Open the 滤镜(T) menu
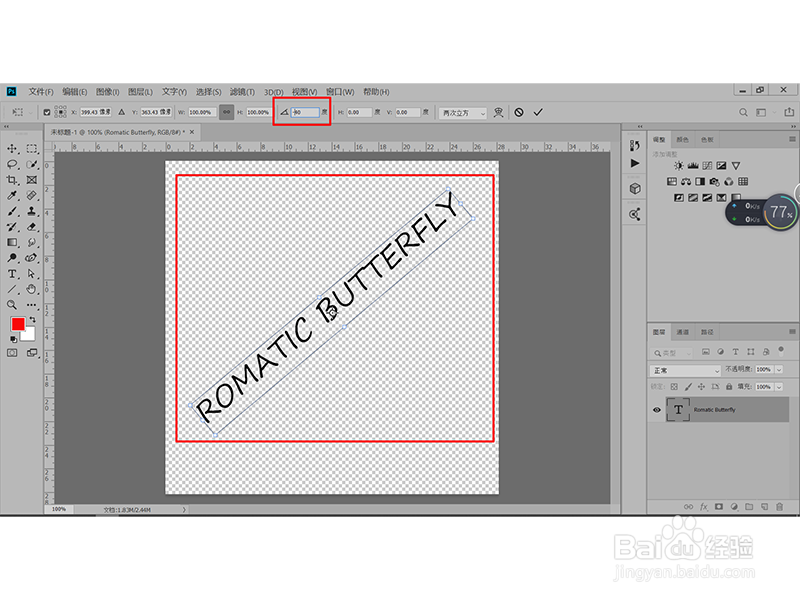 pyautogui.click(x=242, y=92)
